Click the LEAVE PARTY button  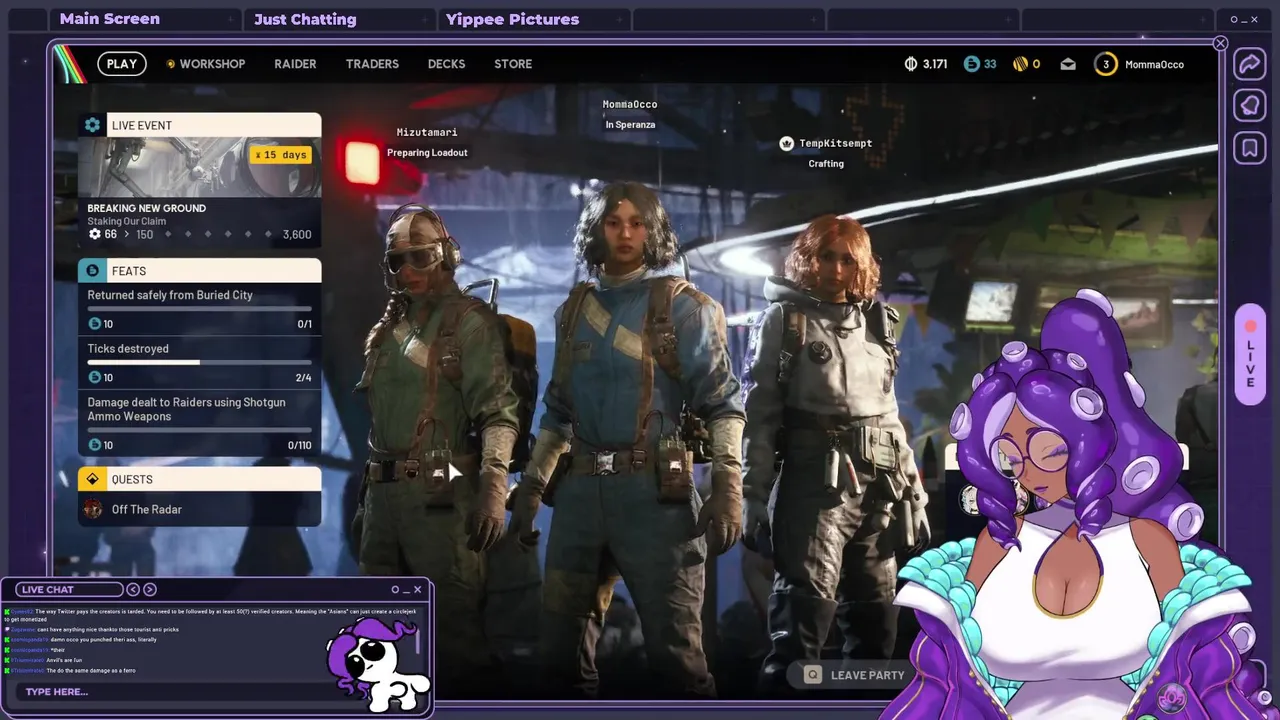tap(855, 675)
